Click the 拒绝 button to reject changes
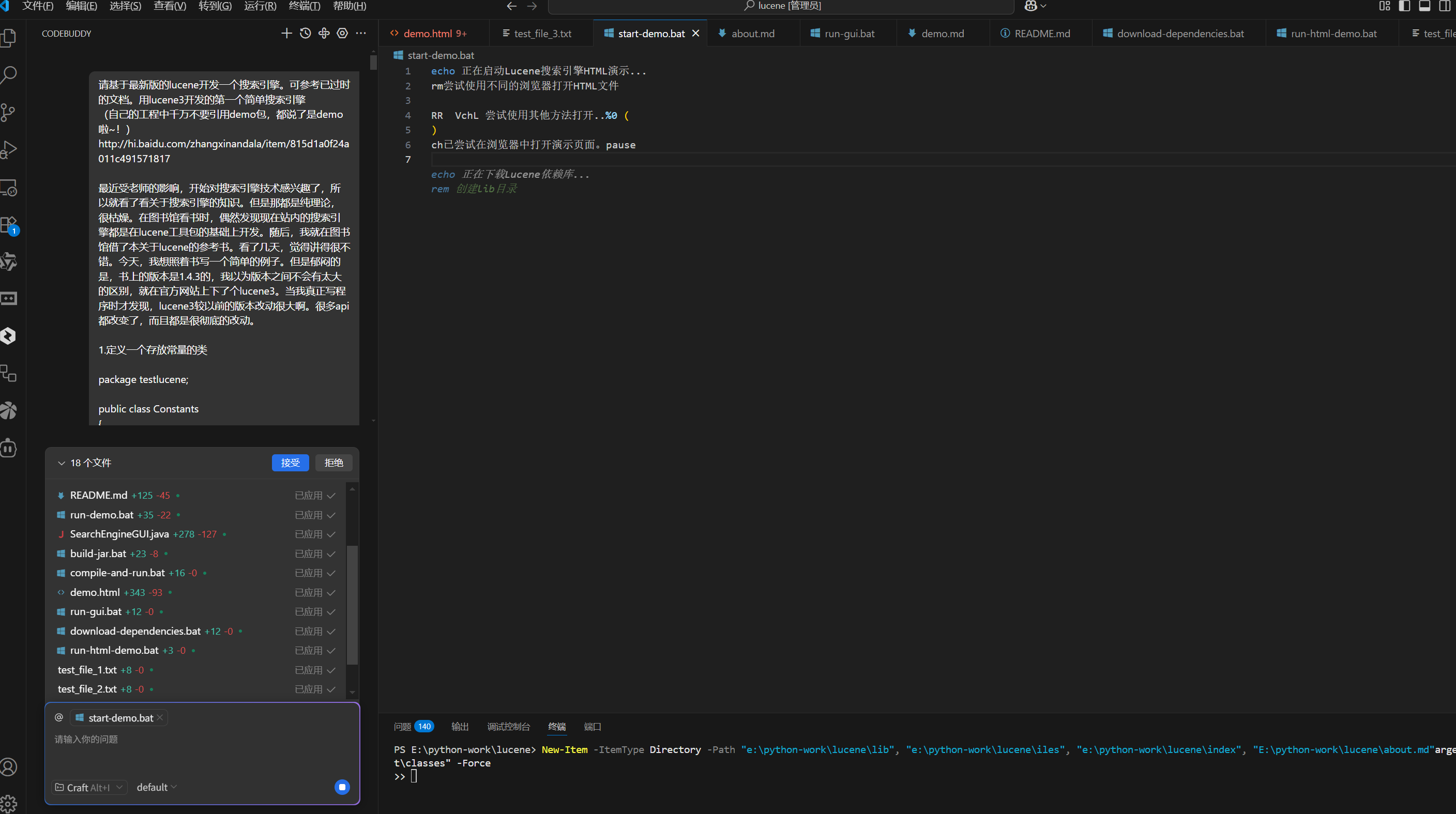The height and width of the screenshot is (814, 1456). [x=333, y=463]
